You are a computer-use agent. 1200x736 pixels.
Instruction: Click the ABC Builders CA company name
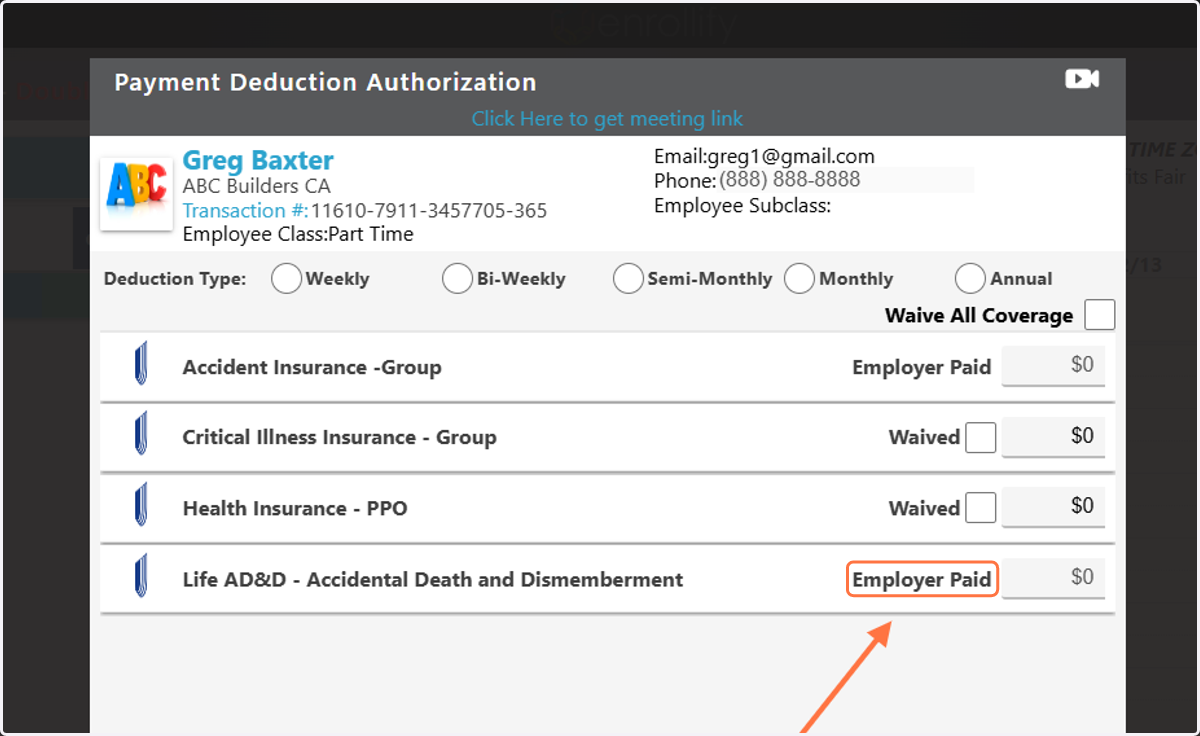coord(257,186)
